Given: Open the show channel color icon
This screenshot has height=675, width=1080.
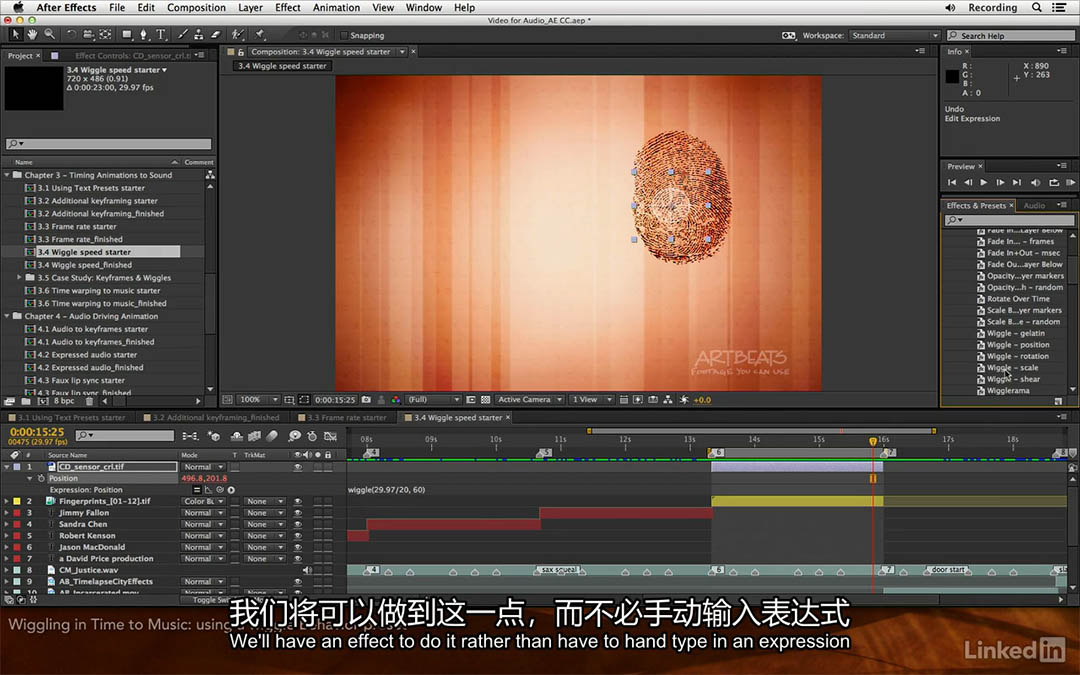Looking at the screenshot, I should [x=395, y=399].
